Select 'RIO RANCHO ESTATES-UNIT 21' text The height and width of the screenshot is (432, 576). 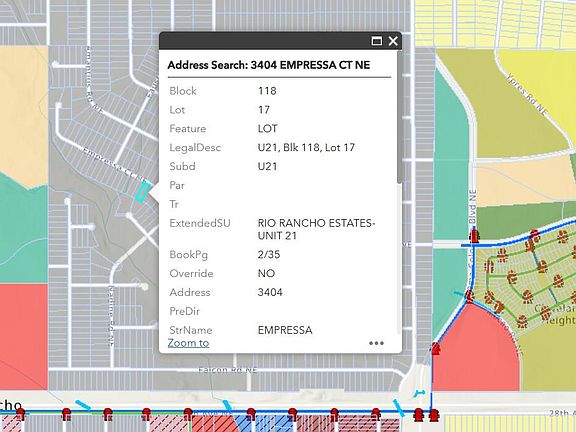tap(316, 229)
